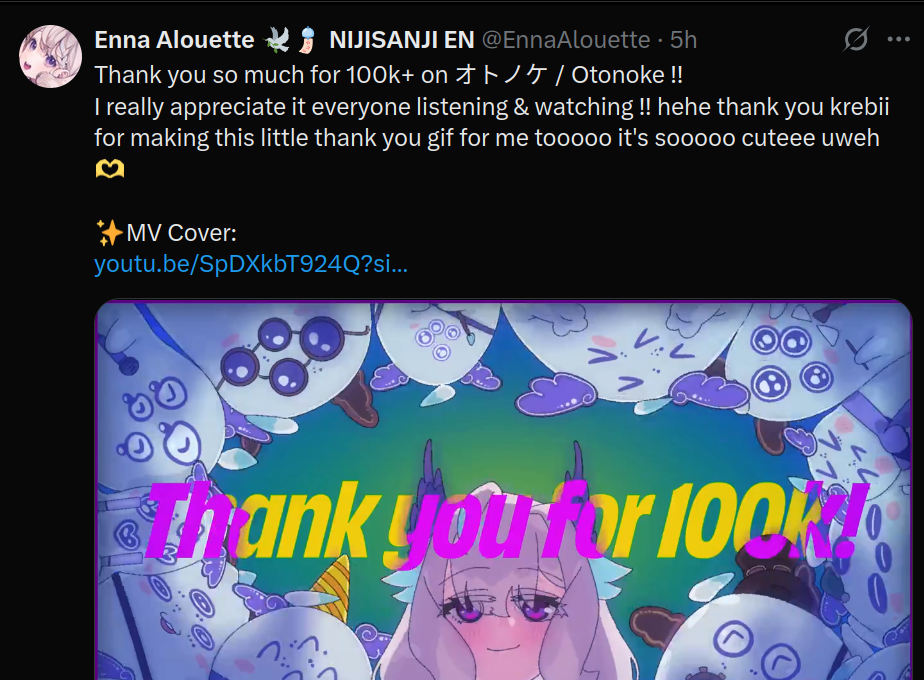Open Enna Alouette's profile avatar
The image size is (924, 680).
click(50, 57)
